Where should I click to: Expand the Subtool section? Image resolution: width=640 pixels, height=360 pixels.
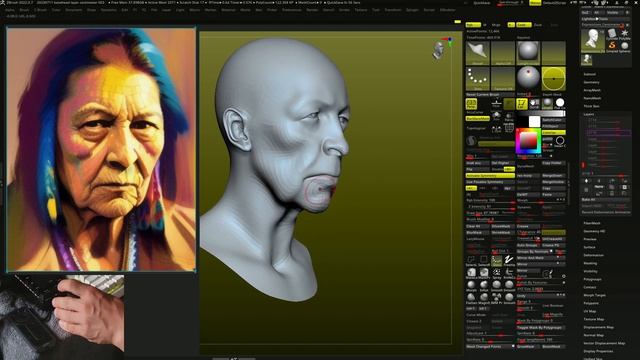pos(589,74)
